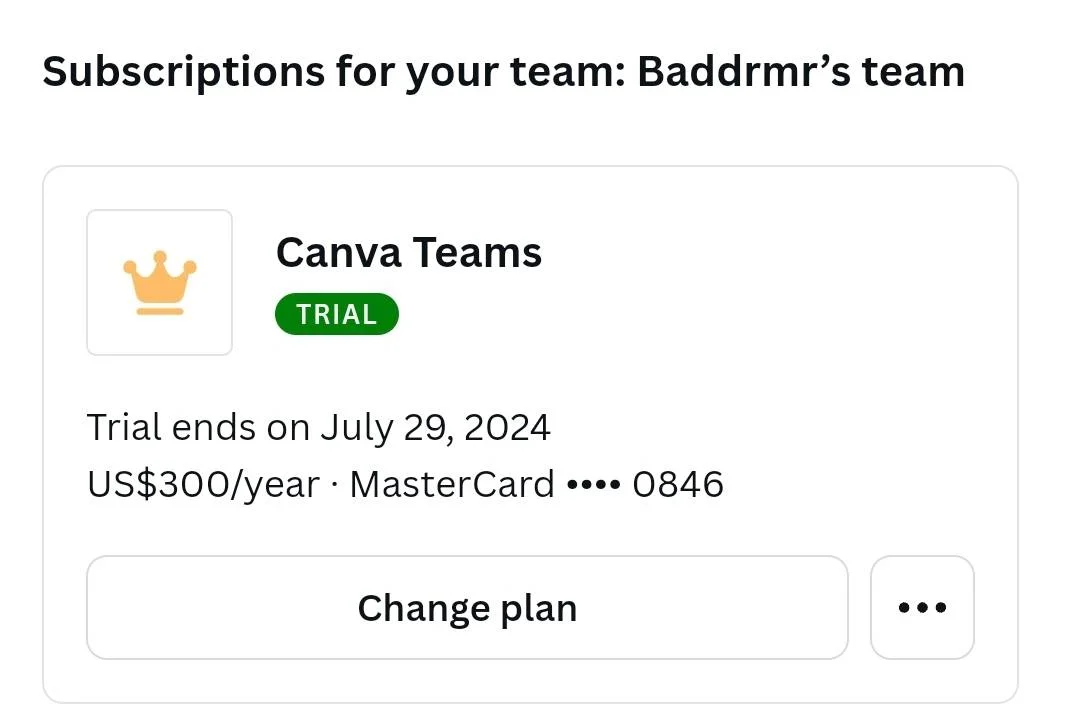Click the Canva Teams plan title
The image size is (1076, 715).
409,253
